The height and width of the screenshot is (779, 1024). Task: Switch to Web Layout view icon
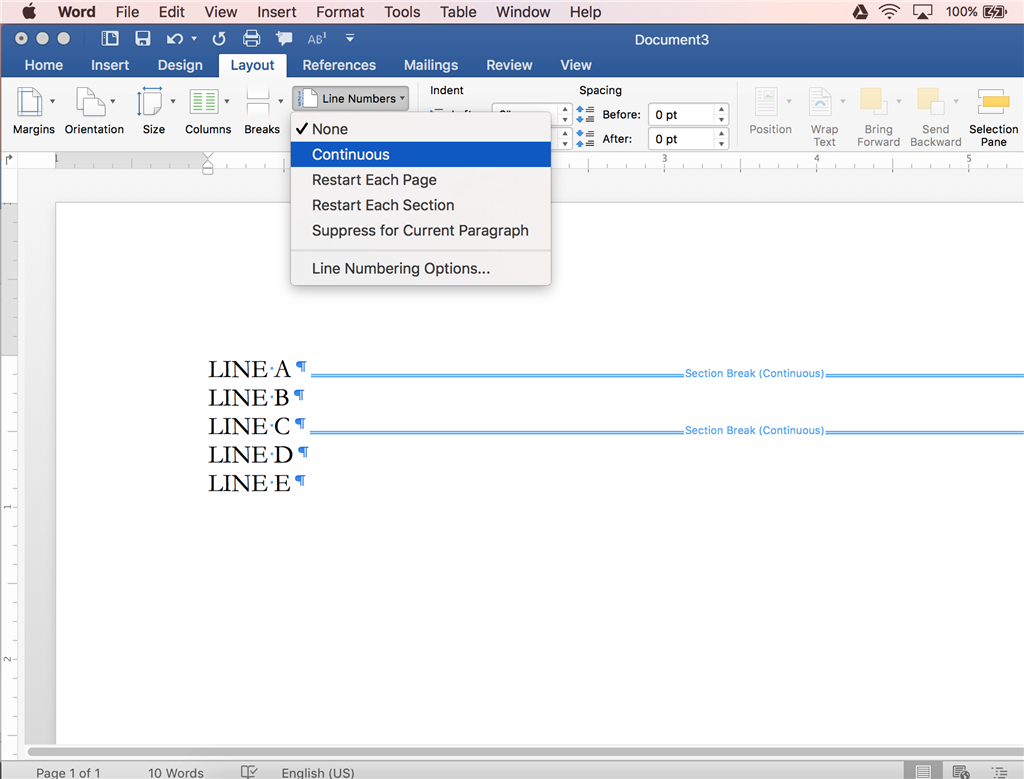960,772
